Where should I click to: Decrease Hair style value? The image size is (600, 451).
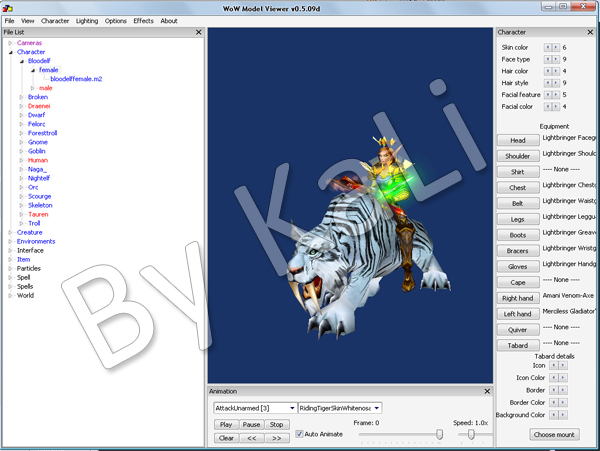[548, 83]
